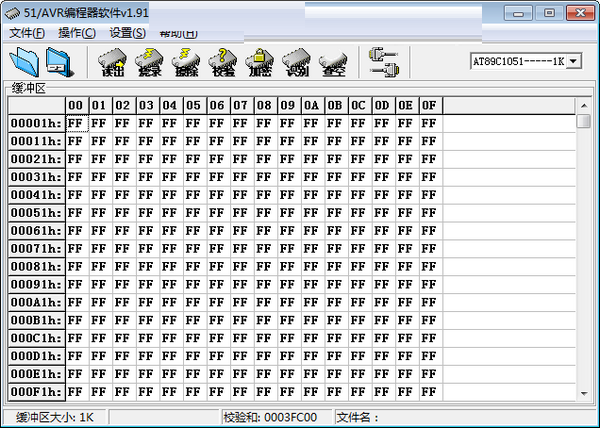
Task: Click column header 08
Action: pyautogui.click(x=266, y=106)
